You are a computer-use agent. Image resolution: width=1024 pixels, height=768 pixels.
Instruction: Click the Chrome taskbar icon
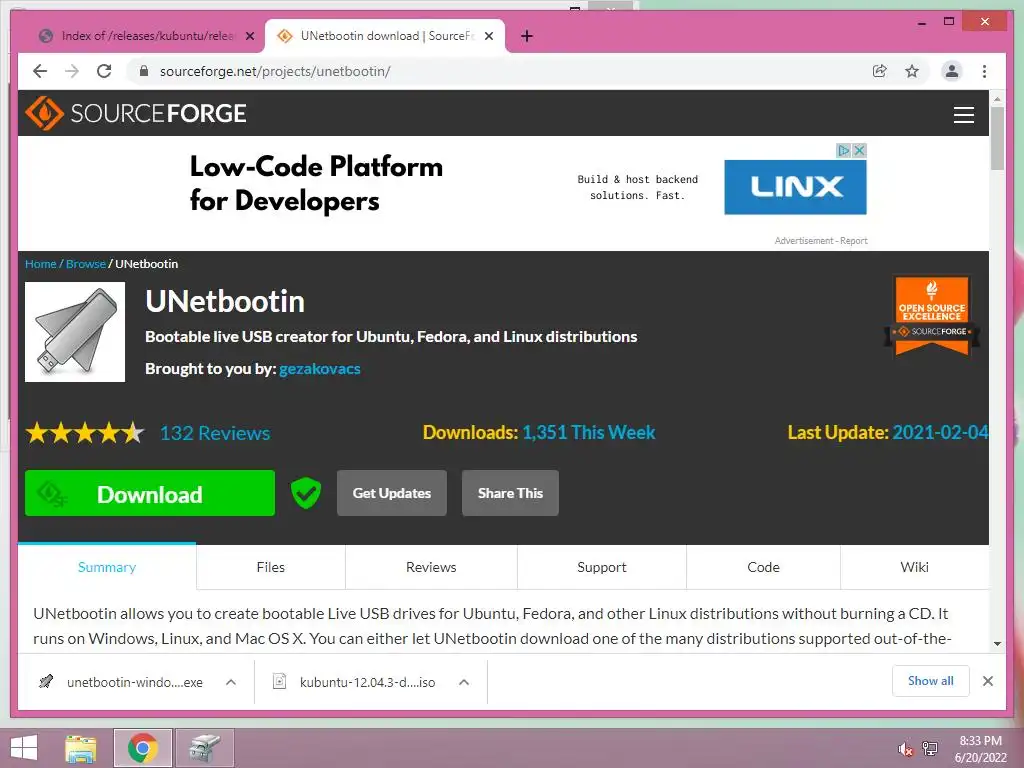(143, 748)
